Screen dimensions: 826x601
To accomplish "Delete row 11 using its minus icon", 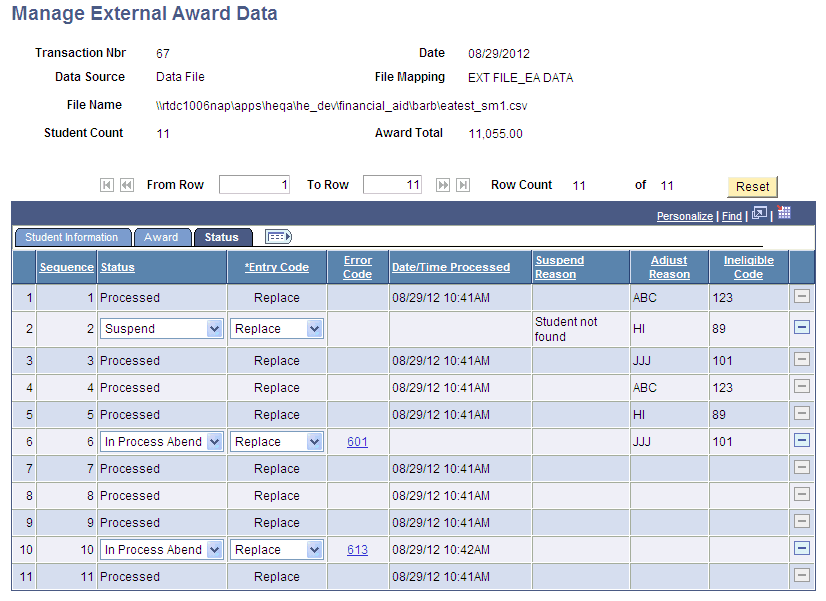I will 803,576.
